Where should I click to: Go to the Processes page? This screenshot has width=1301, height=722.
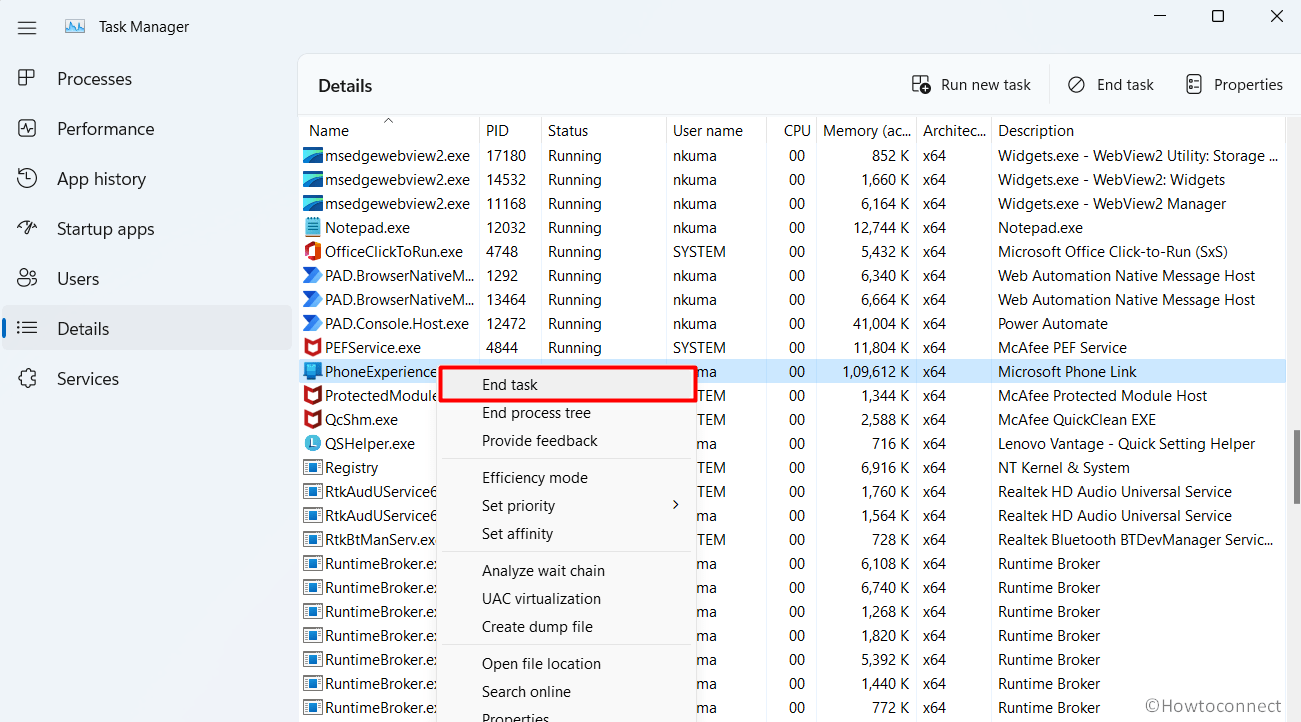click(147, 78)
